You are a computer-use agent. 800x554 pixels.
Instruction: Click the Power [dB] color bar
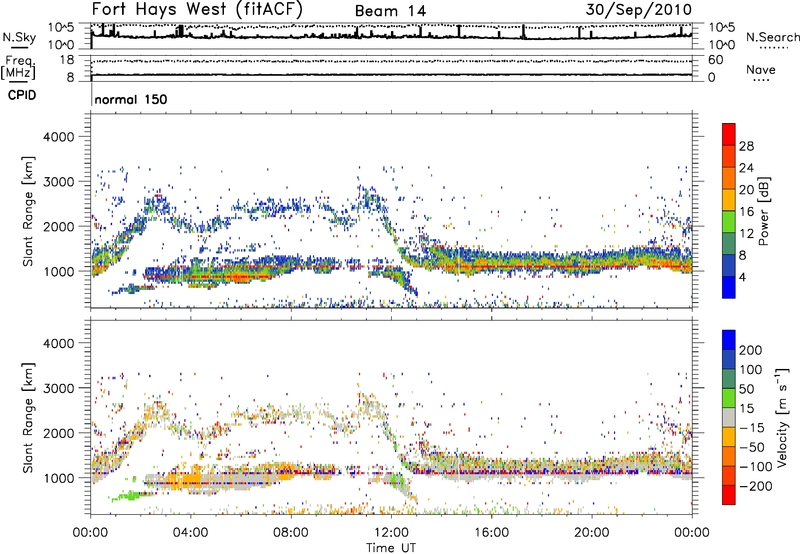point(729,211)
